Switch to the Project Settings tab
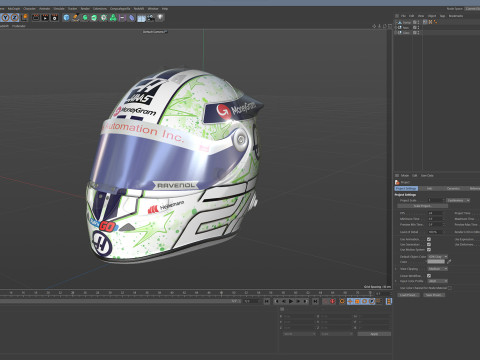 (x=406, y=189)
